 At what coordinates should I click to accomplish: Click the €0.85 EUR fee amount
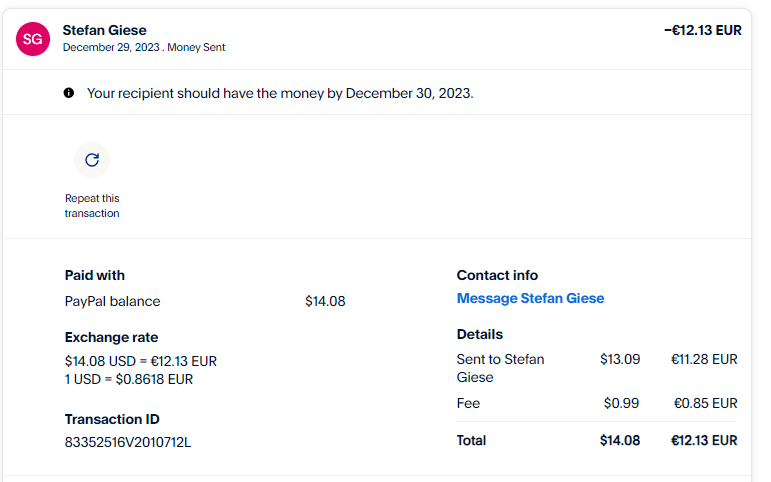(704, 403)
